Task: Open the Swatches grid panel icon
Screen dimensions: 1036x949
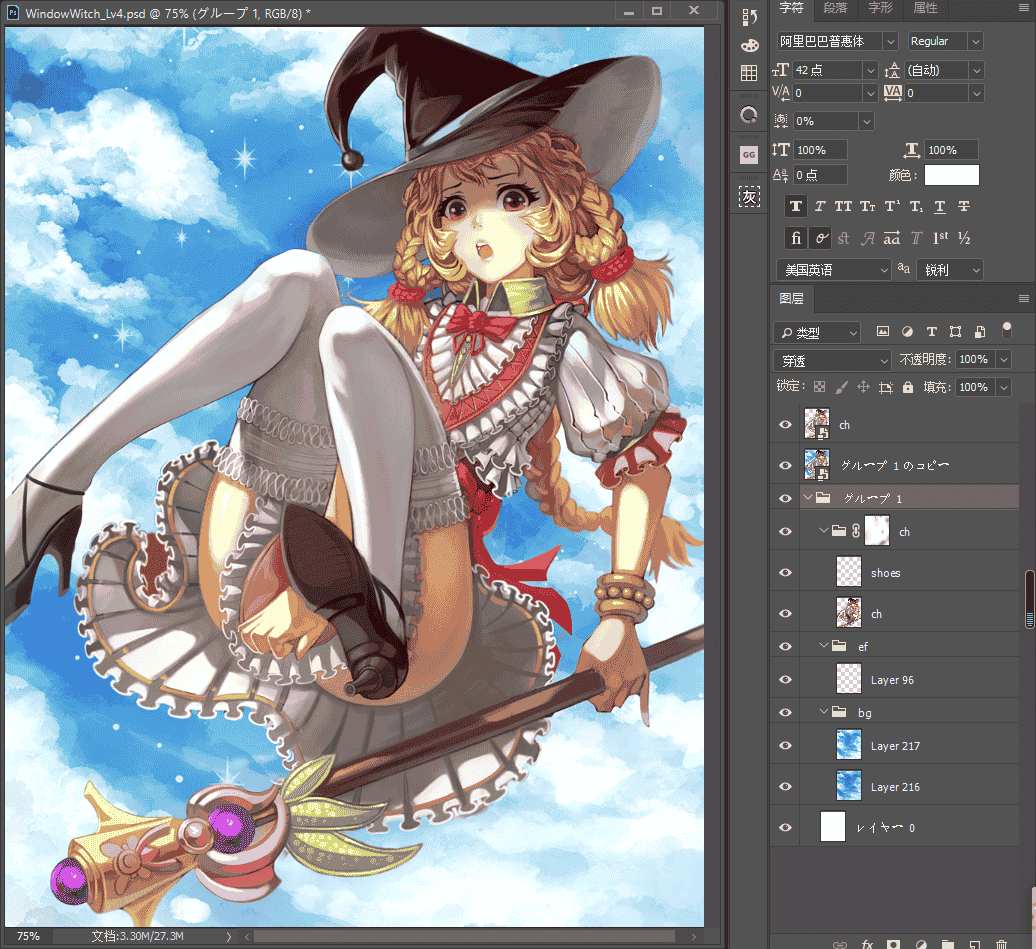Action: 749,73
